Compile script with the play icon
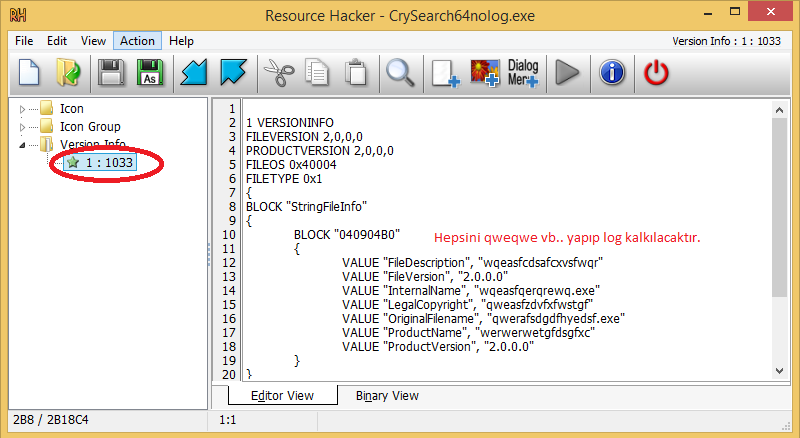The width and height of the screenshot is (800, 438). 566,72
